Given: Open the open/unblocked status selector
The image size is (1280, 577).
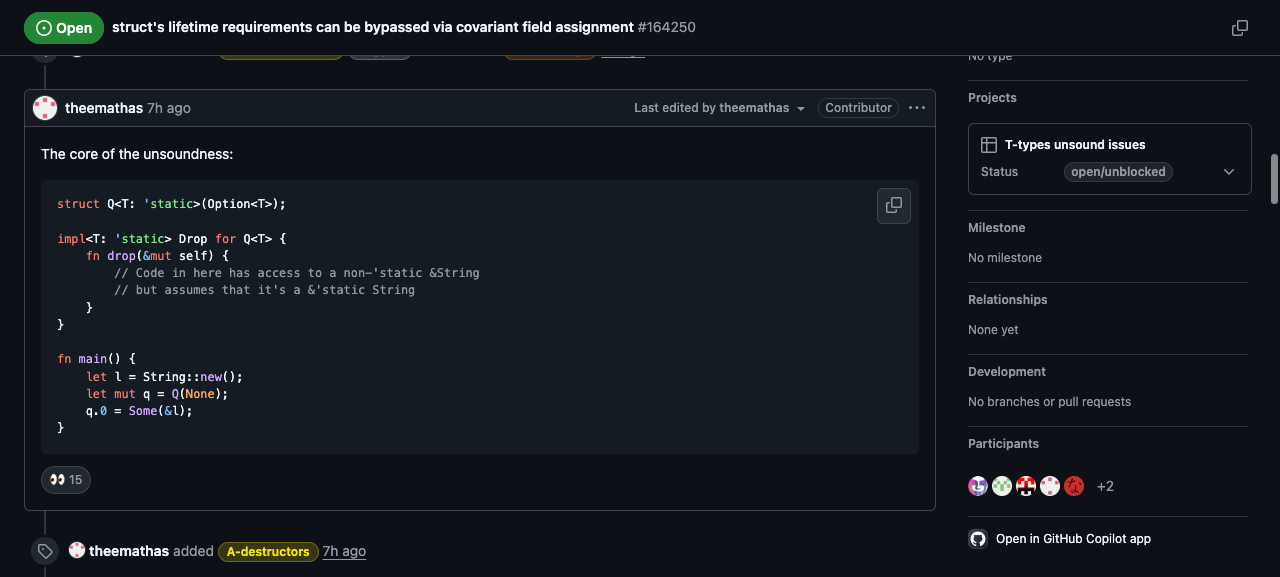Looking at the screenshot, I should 1118,172.
